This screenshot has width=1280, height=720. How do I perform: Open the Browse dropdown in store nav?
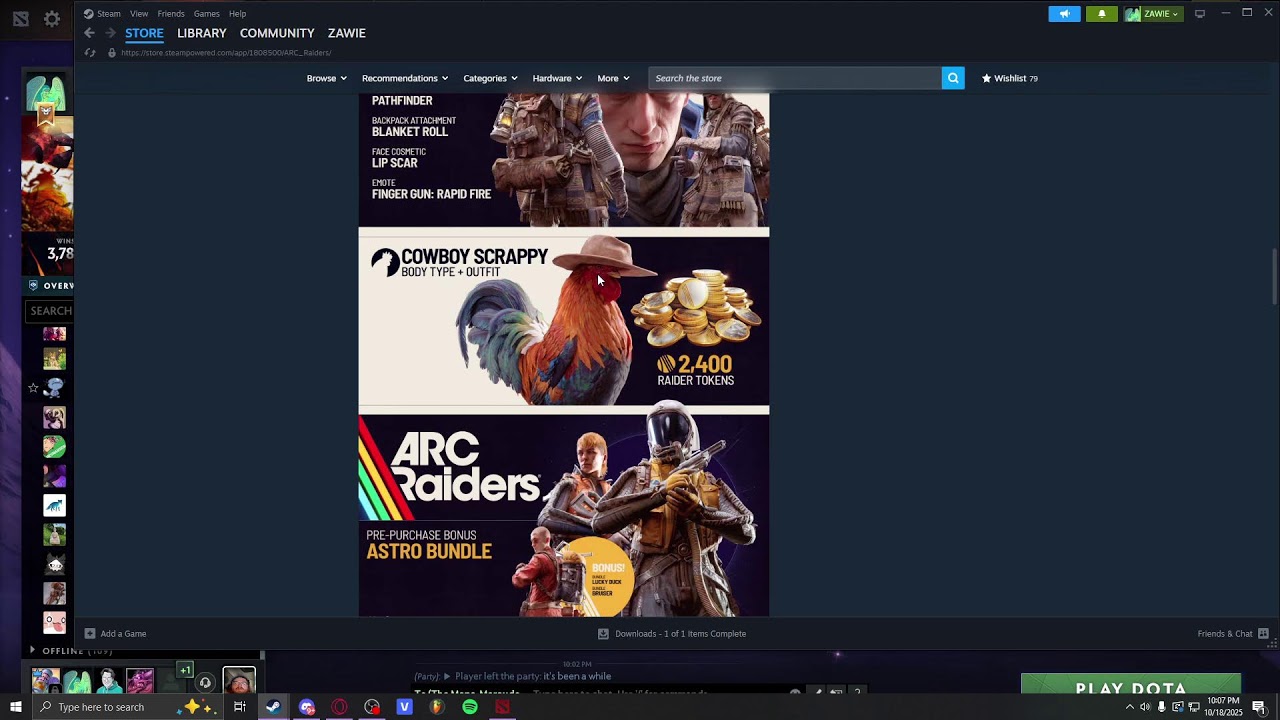point(326,78)
